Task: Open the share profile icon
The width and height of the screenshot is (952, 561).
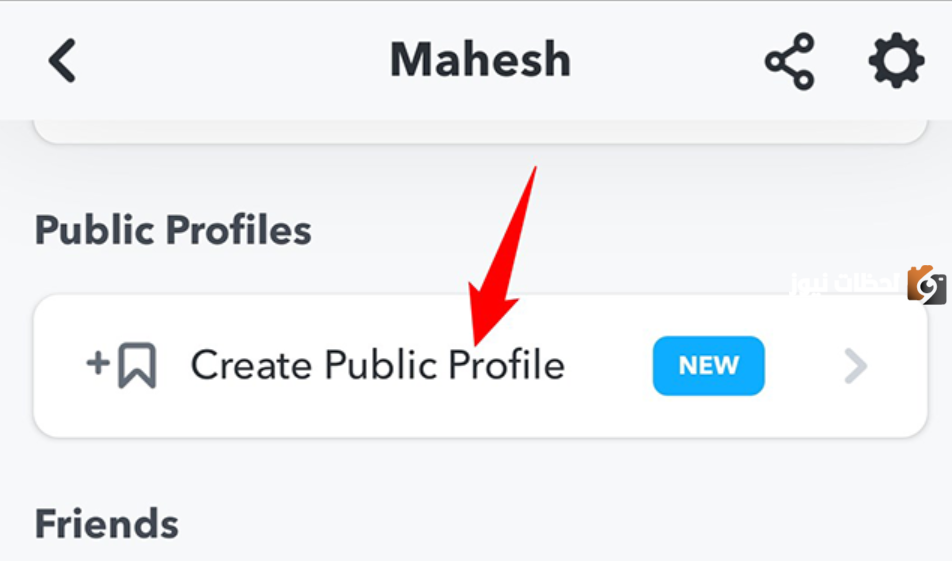Action: coord(789,62)
